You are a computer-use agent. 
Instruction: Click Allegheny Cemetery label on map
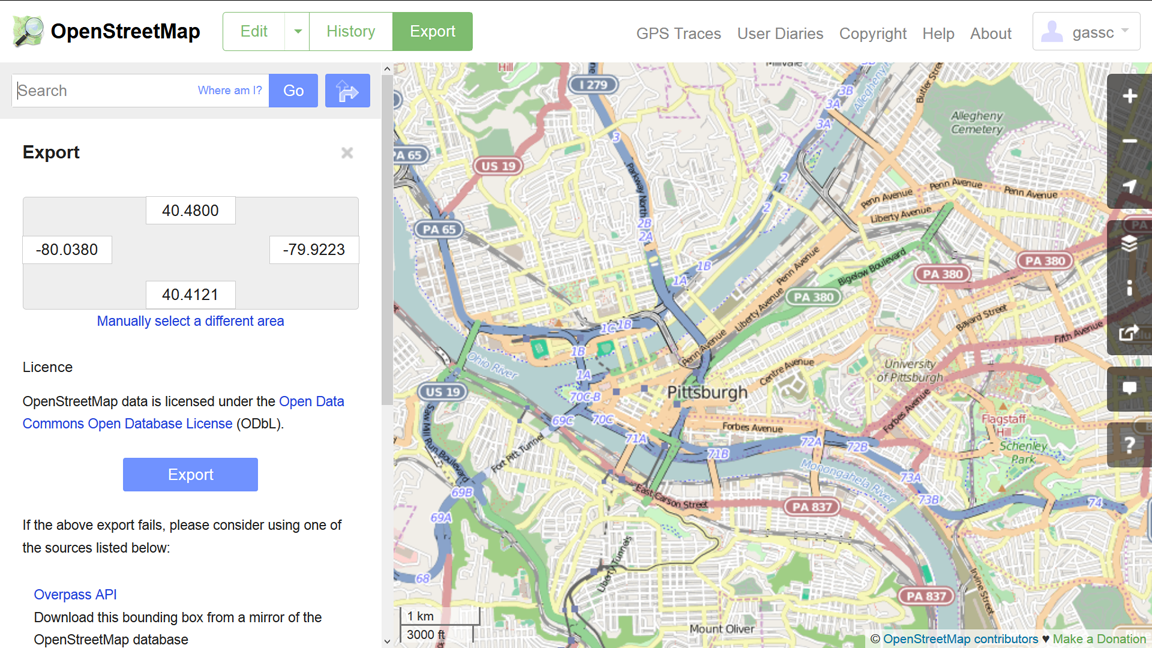976,123
